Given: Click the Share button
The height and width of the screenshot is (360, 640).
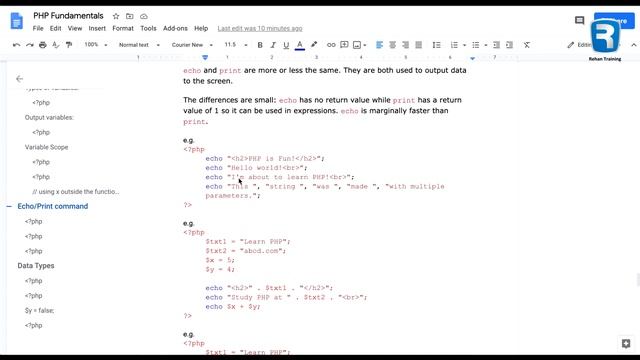Looking at the screenshot, I should pyautogui.click(x=614, y=21).
